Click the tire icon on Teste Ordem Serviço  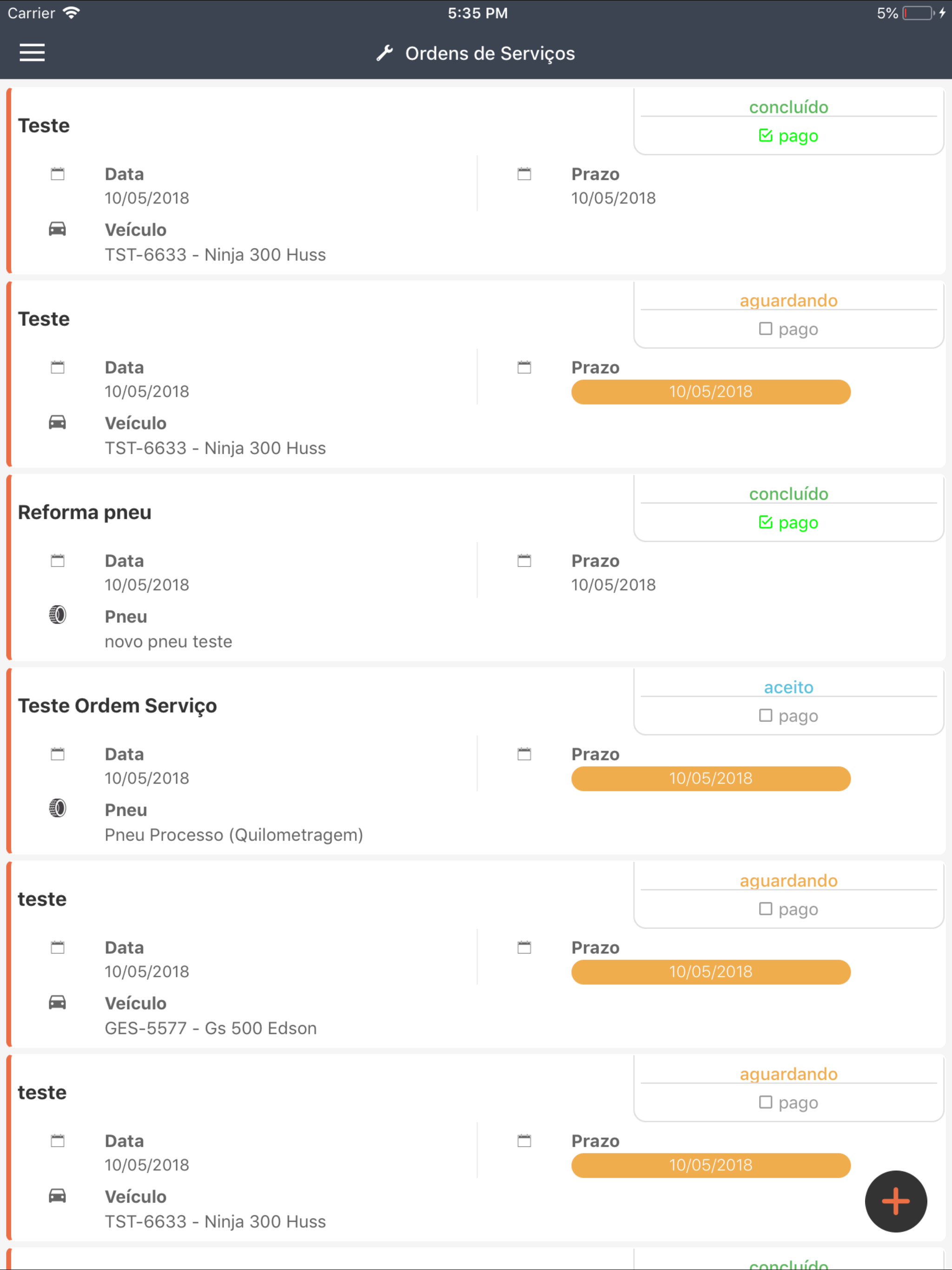tap(58, 808)
